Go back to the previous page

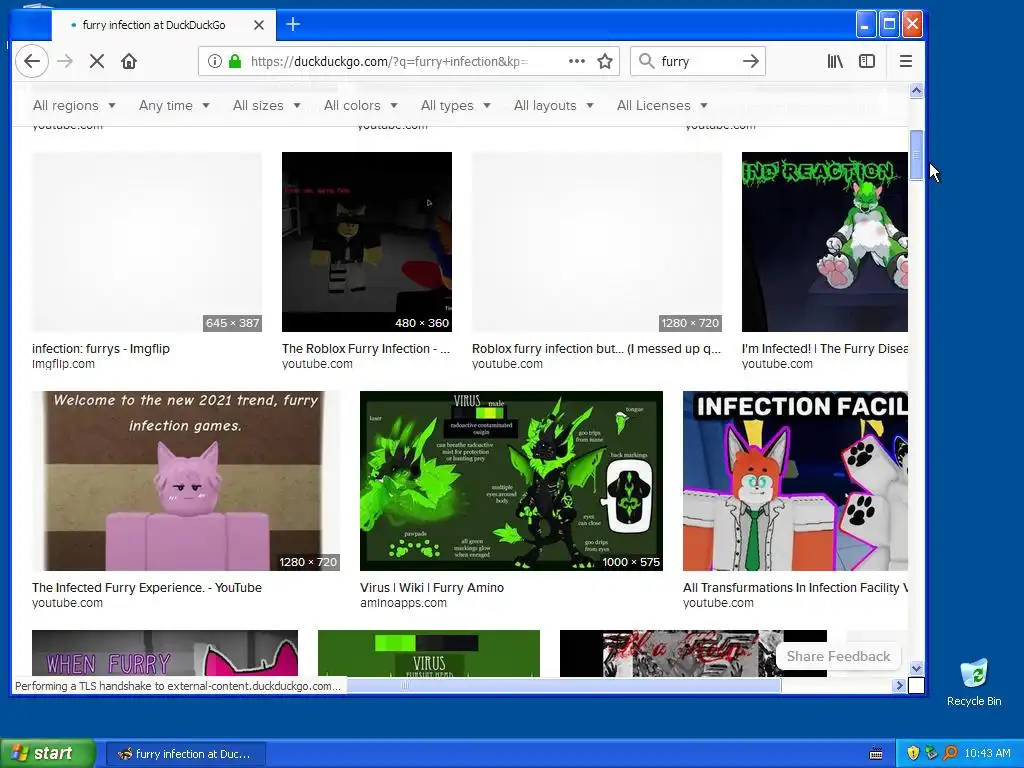coord(31,61)
